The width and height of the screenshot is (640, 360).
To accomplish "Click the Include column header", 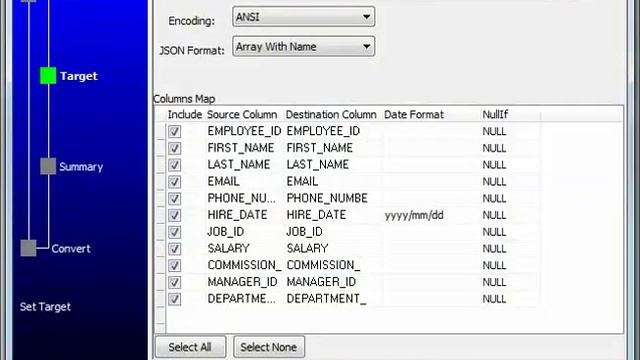I will point(185,114).
